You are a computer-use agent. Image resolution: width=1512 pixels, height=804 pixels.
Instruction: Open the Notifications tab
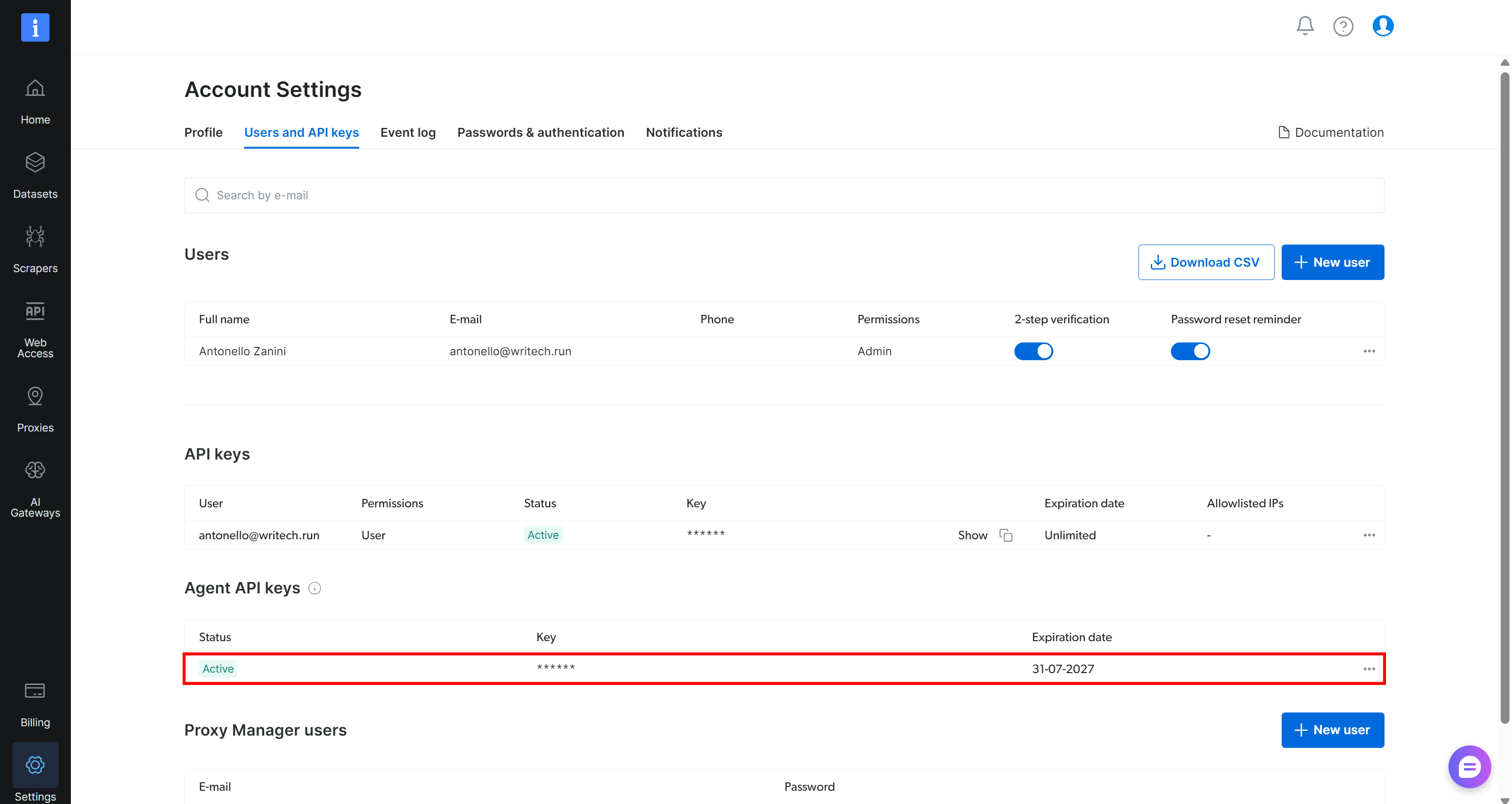[684, 133]
